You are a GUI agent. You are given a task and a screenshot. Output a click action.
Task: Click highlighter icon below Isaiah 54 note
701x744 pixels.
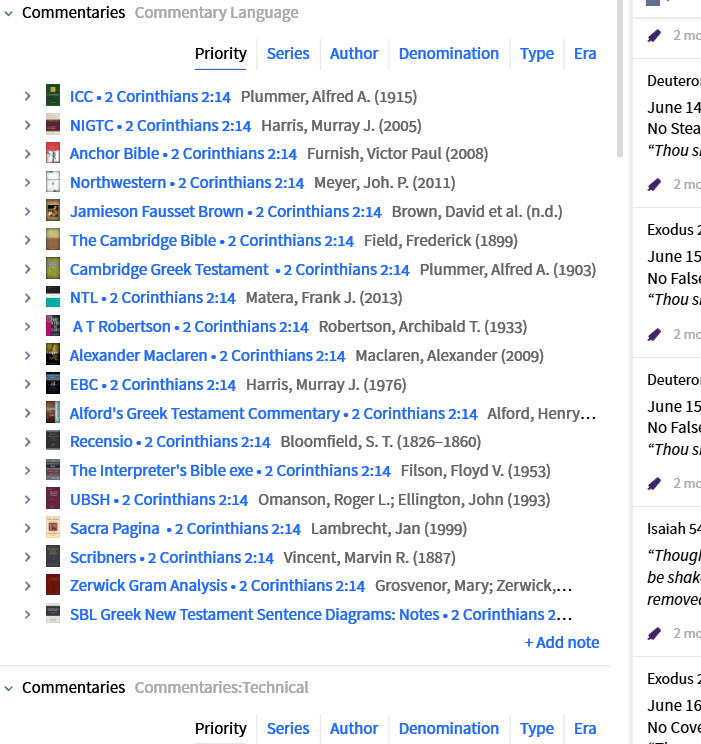click(654, 633)
